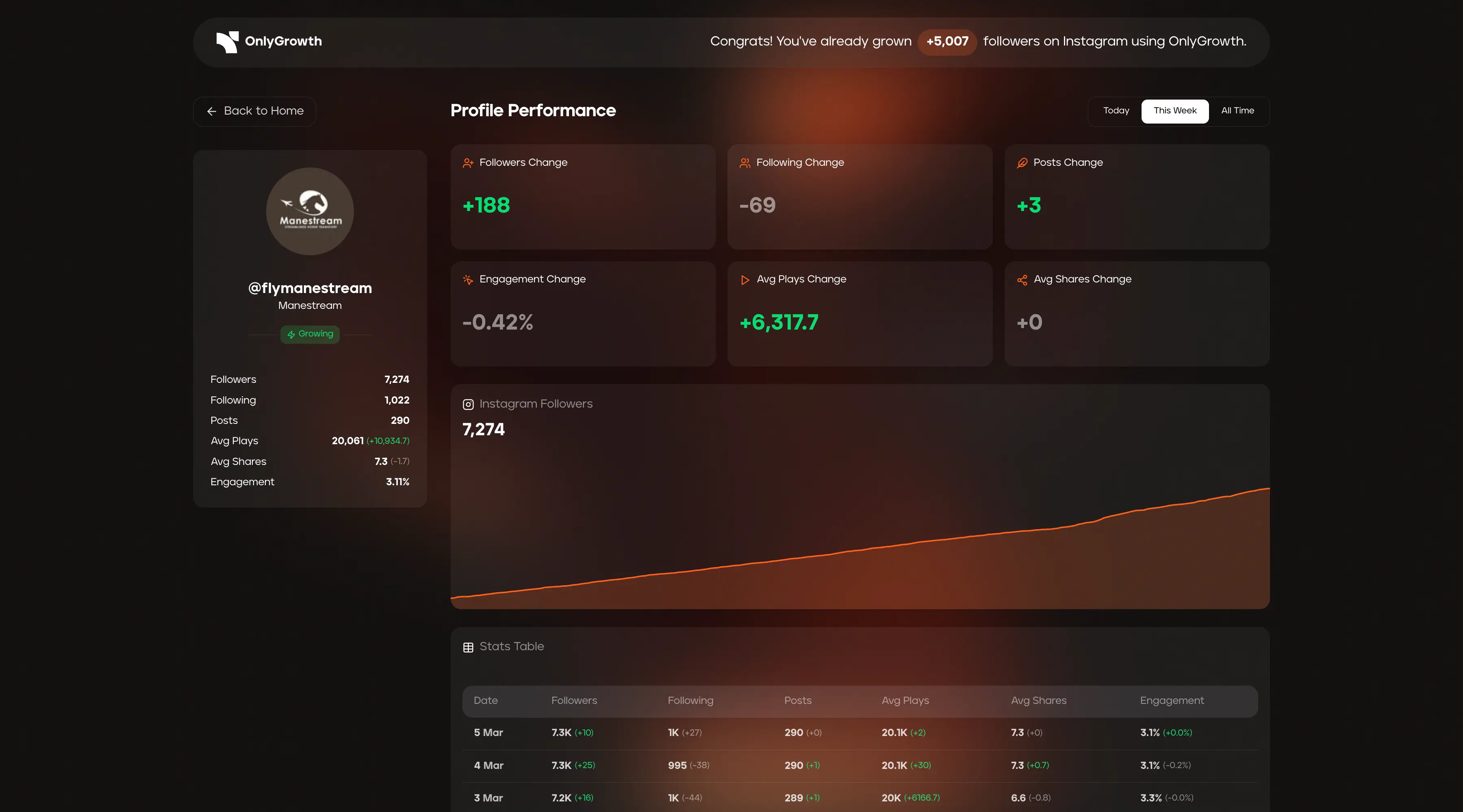Click the +5,007 followers highlight

pos(947,41)
